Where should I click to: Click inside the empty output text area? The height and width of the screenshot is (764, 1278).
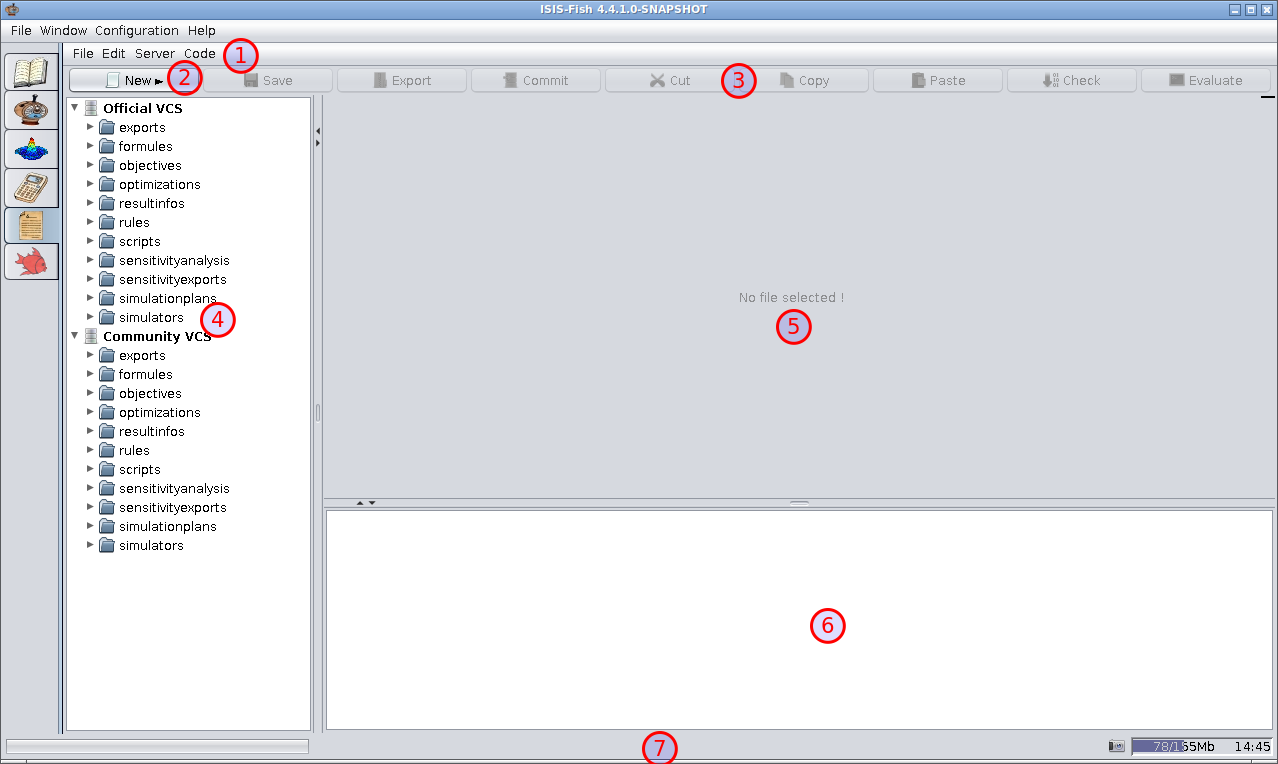pos(799,620)
